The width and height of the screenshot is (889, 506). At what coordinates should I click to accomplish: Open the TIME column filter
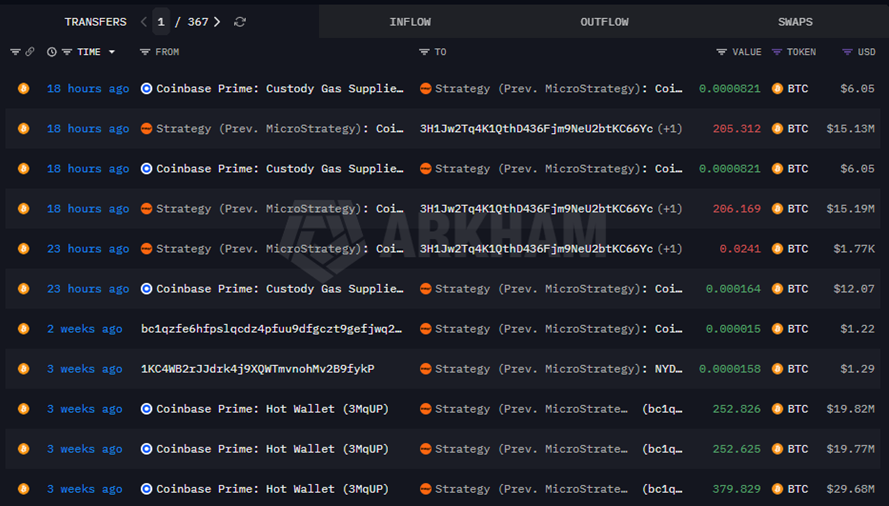click(x=67, y=52)
